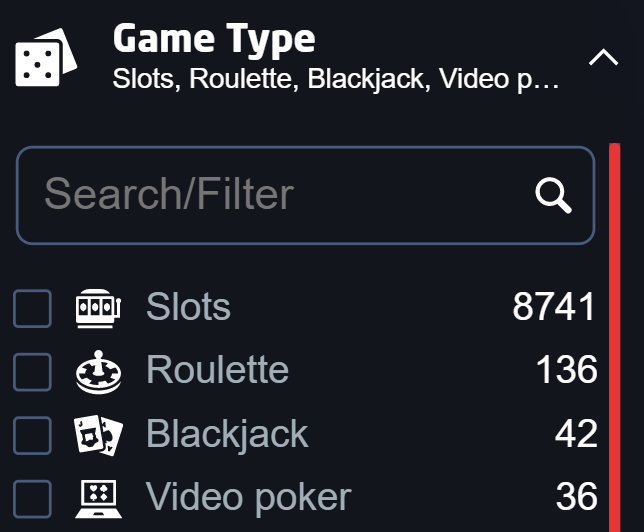Click the slot machine icon
Screen dimensions: 644x532
tap(99, 308)
